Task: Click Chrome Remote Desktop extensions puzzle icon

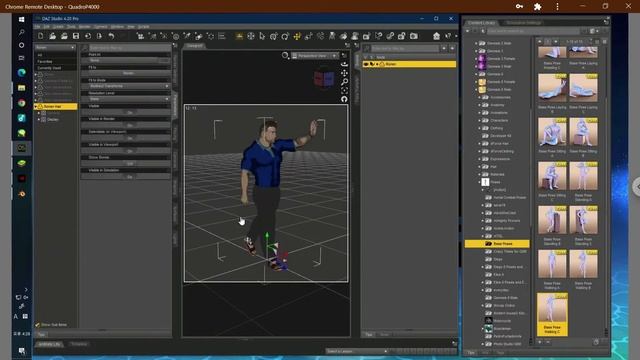Action: [x=538, y=7]
